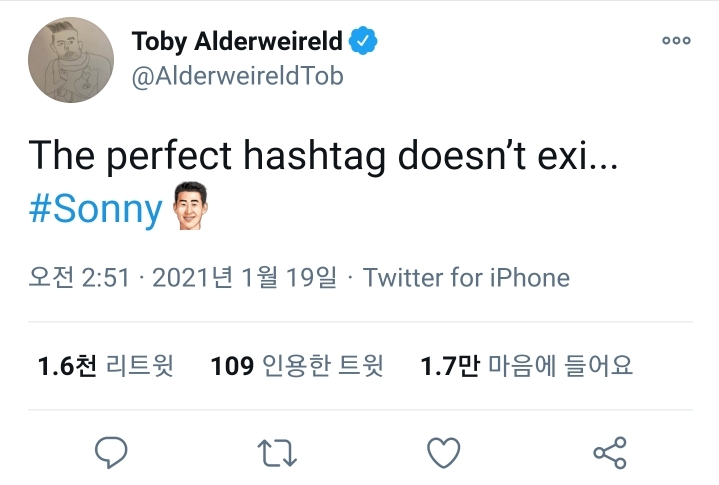Open Toby Alderweireld's profile picture
Screen dimensions: 719x485
click(71, 61)
